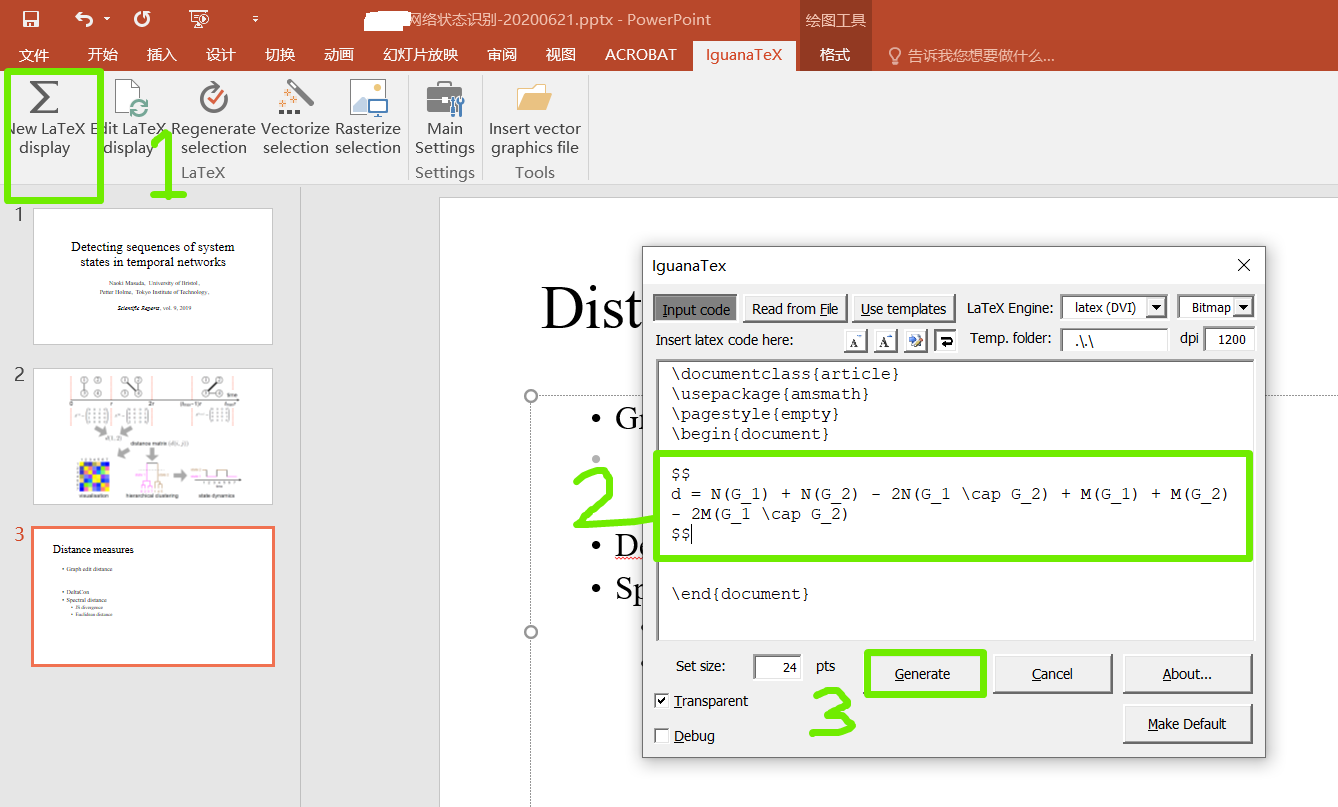Disable the Transparent option

tap(661, 700)
